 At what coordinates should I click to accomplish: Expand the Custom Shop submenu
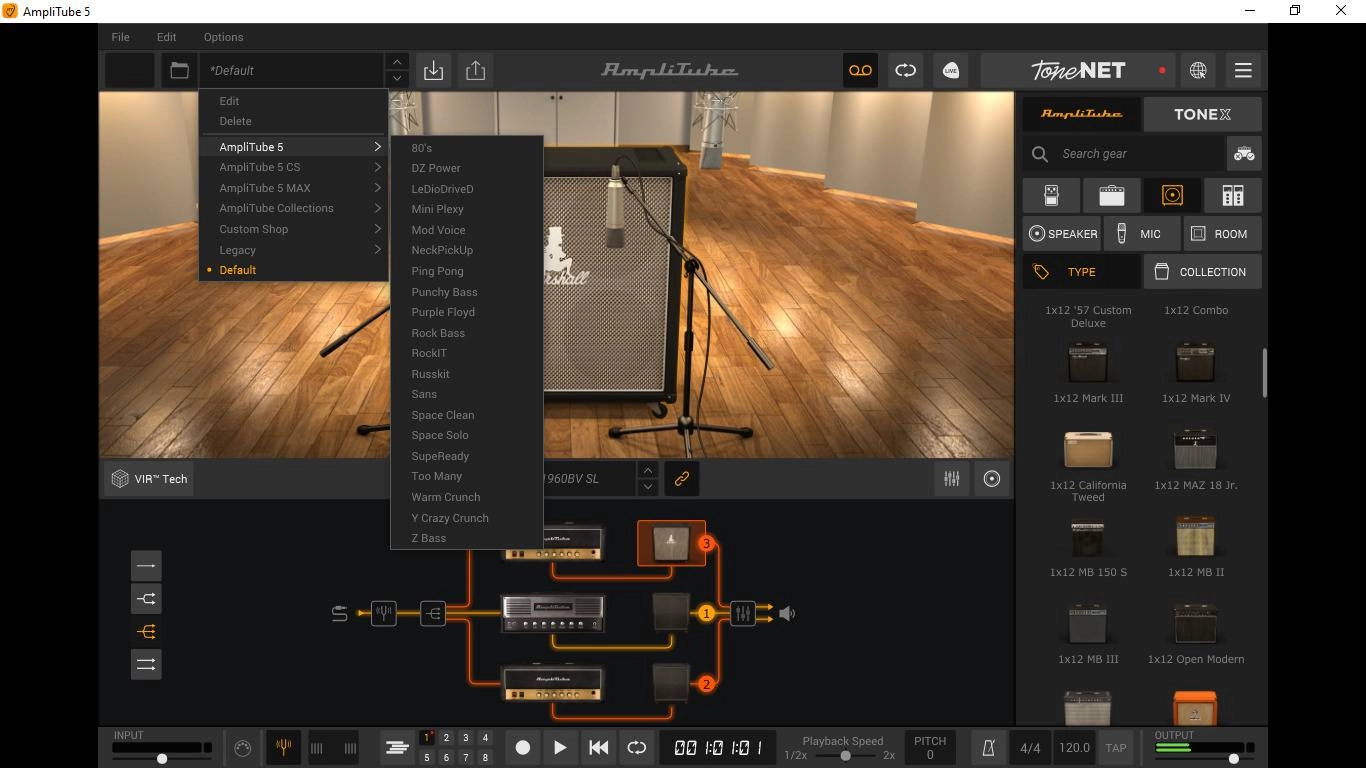pyautogui.click(x=293, y=229)
